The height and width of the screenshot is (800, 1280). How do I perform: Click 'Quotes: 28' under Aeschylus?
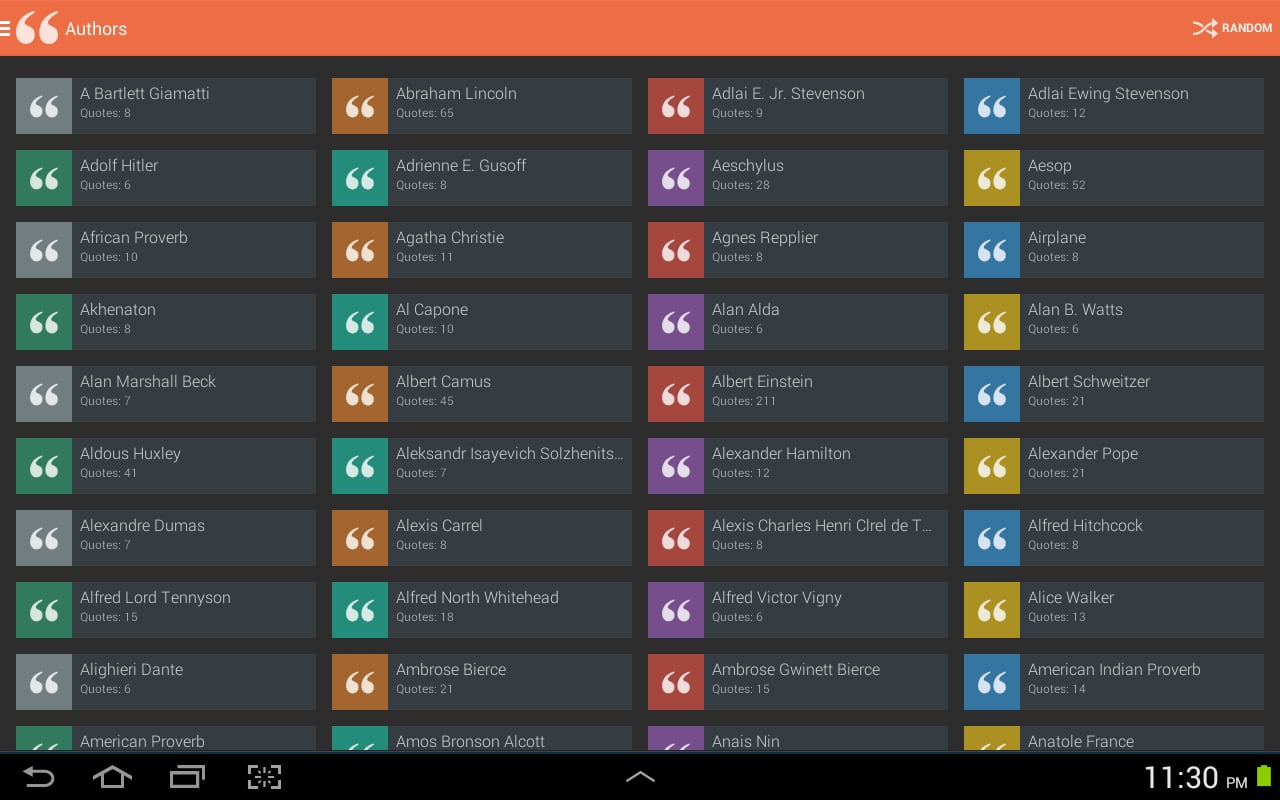(741, 185)
